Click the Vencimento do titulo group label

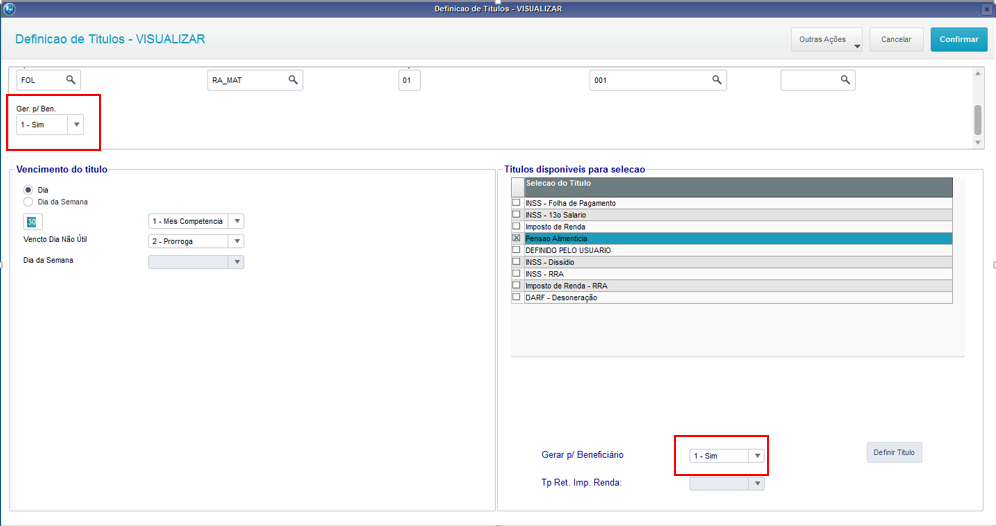coord(62,169)
